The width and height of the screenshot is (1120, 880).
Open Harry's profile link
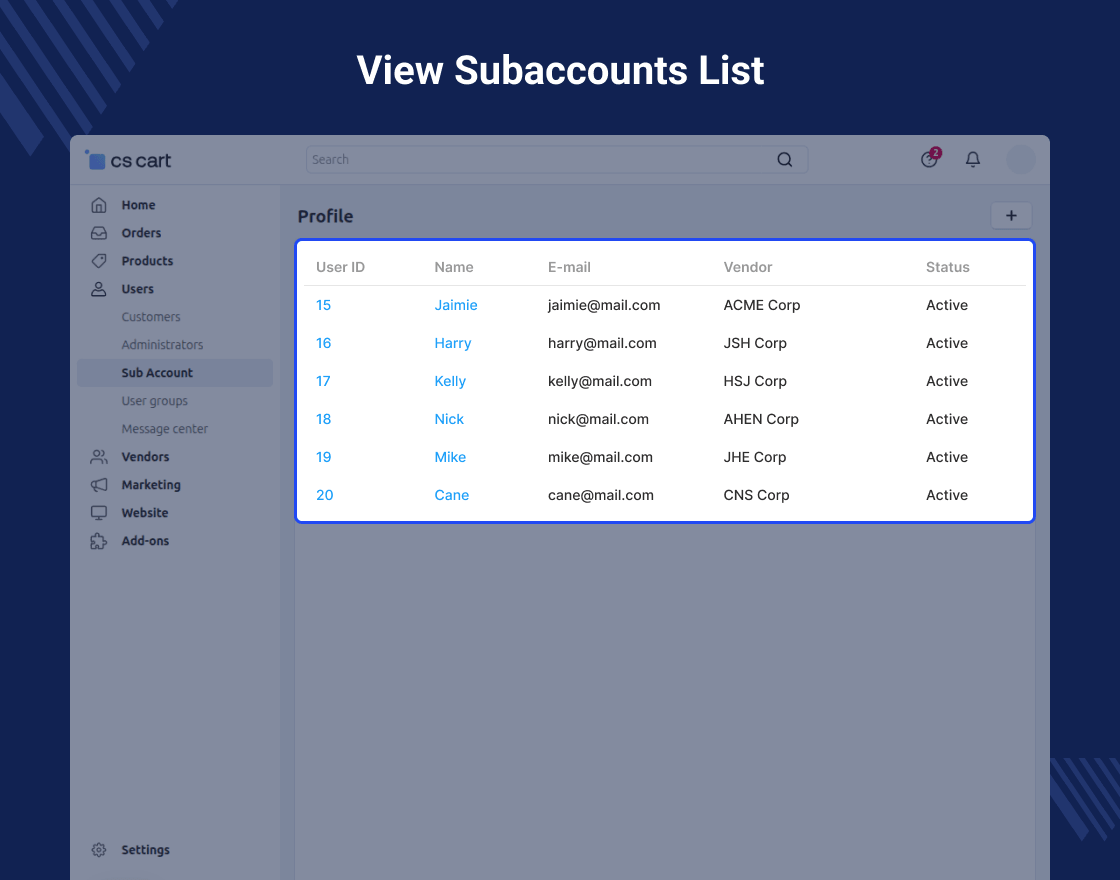[x=453, y=344]
